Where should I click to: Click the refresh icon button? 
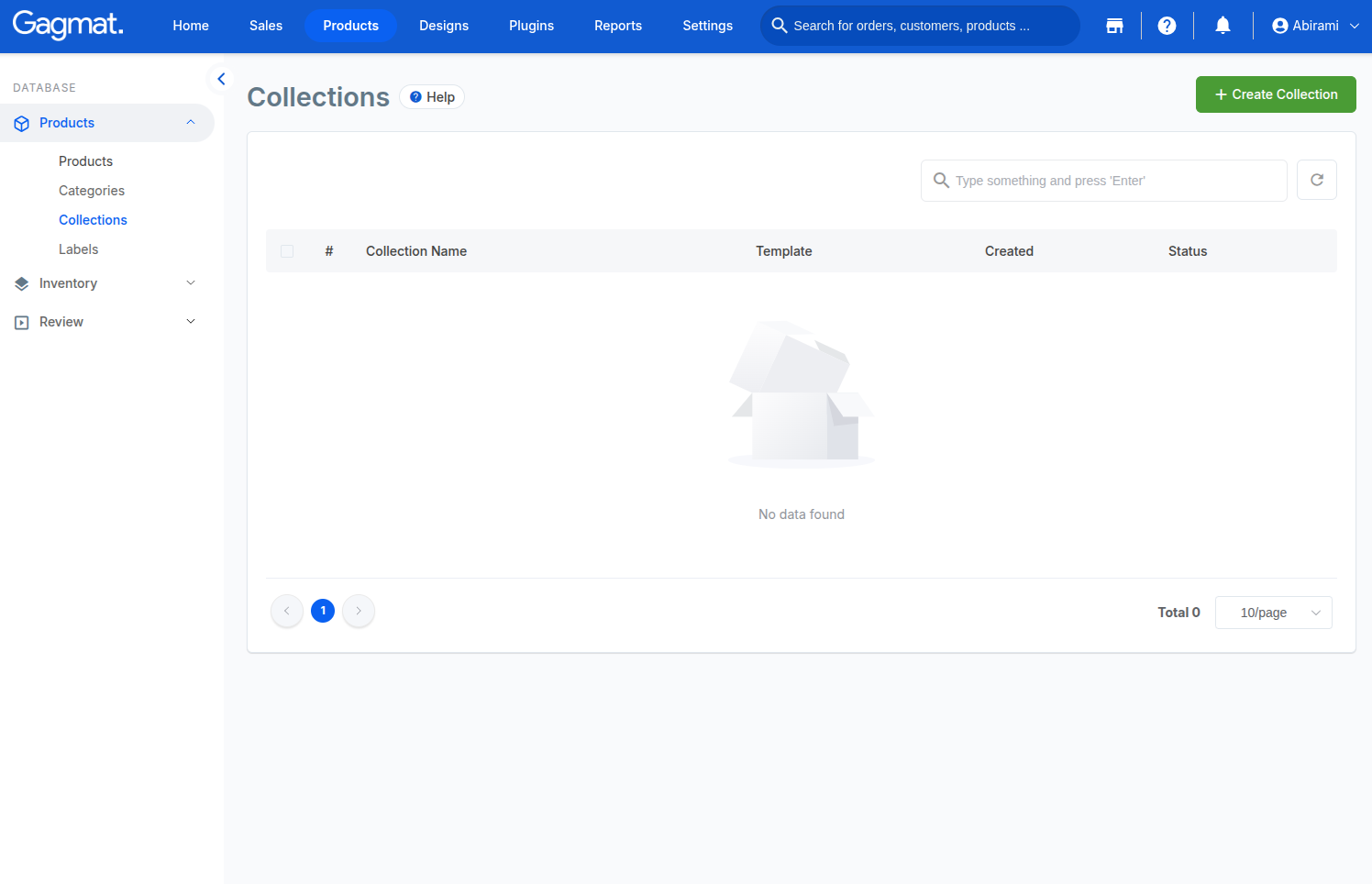1317,180
